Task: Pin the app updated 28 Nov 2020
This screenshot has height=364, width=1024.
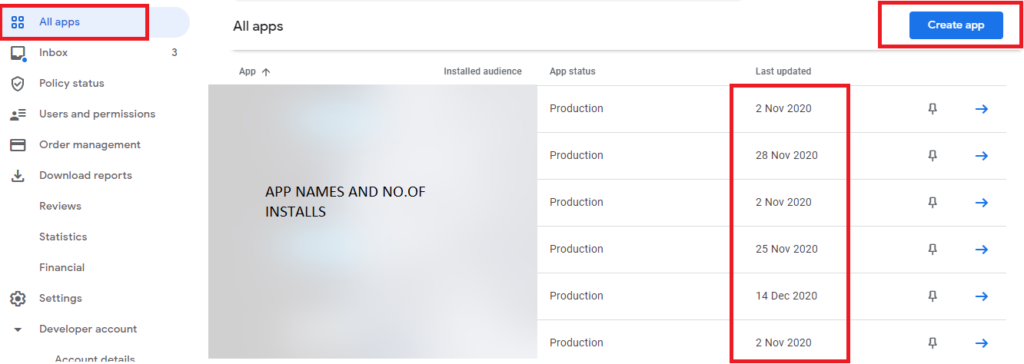Action: click(x=932, y=156)
